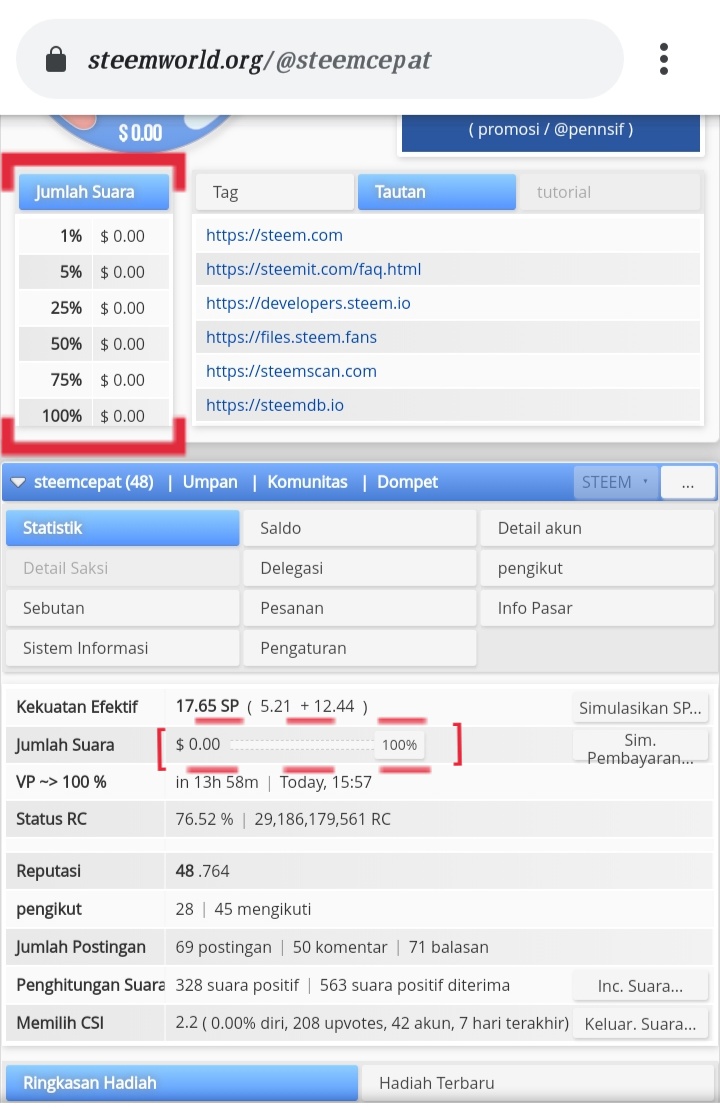Open the Ringkasan Hadiah tab
The height and width of the screenshot is (1112, 720).
pos(181,1083)
